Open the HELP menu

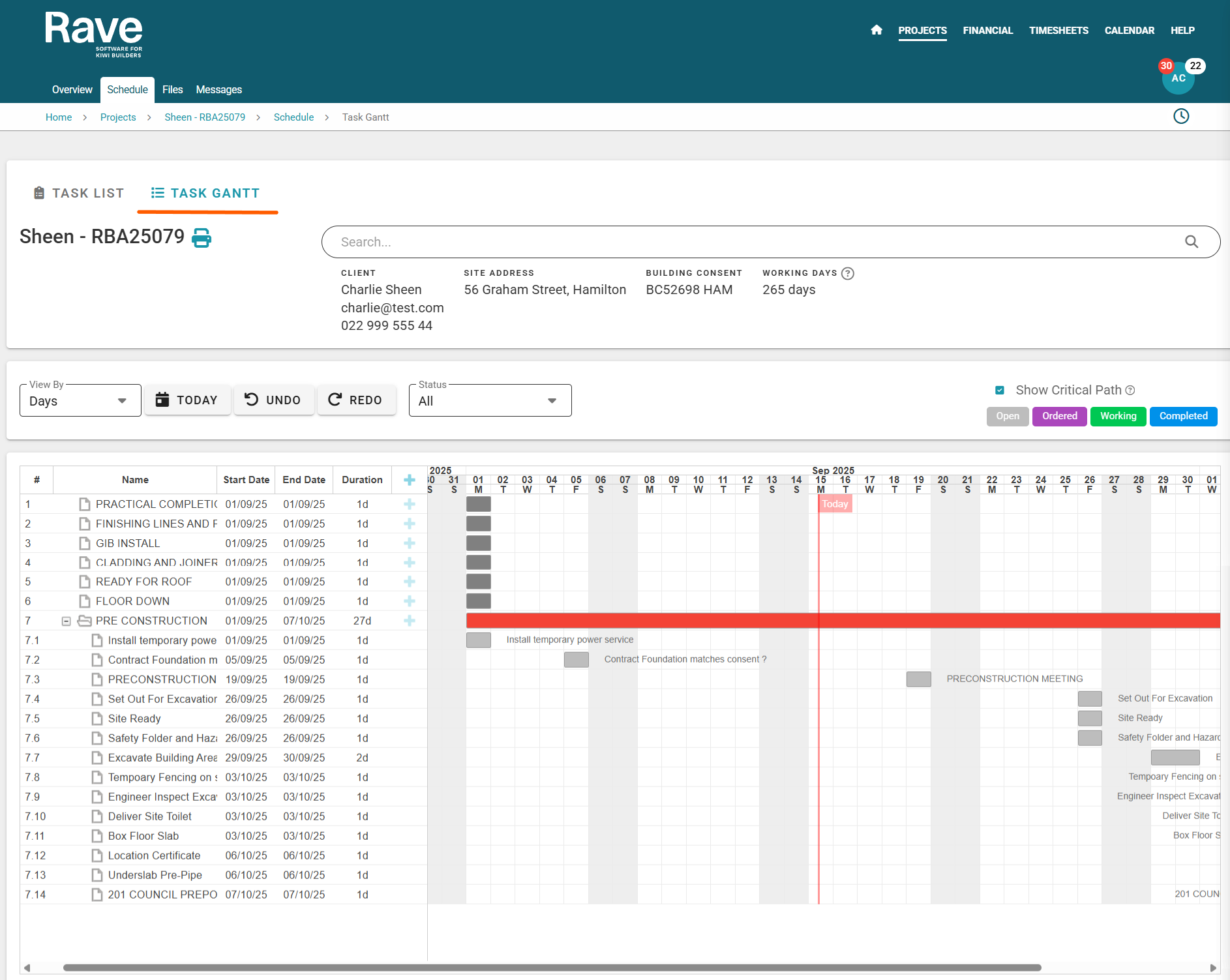tap(1182, 31)
